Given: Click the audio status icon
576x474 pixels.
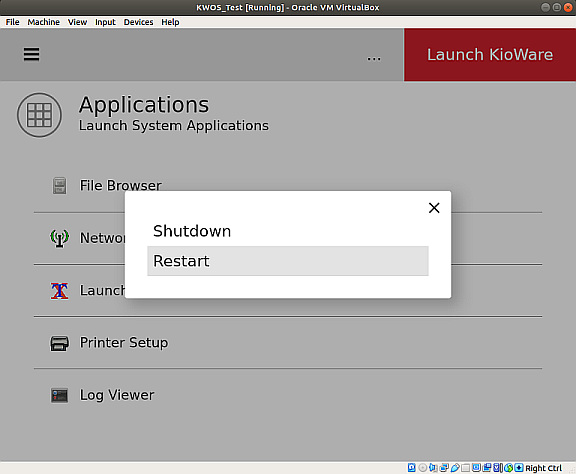Looking at the screenshot, I should pos(433,468).
